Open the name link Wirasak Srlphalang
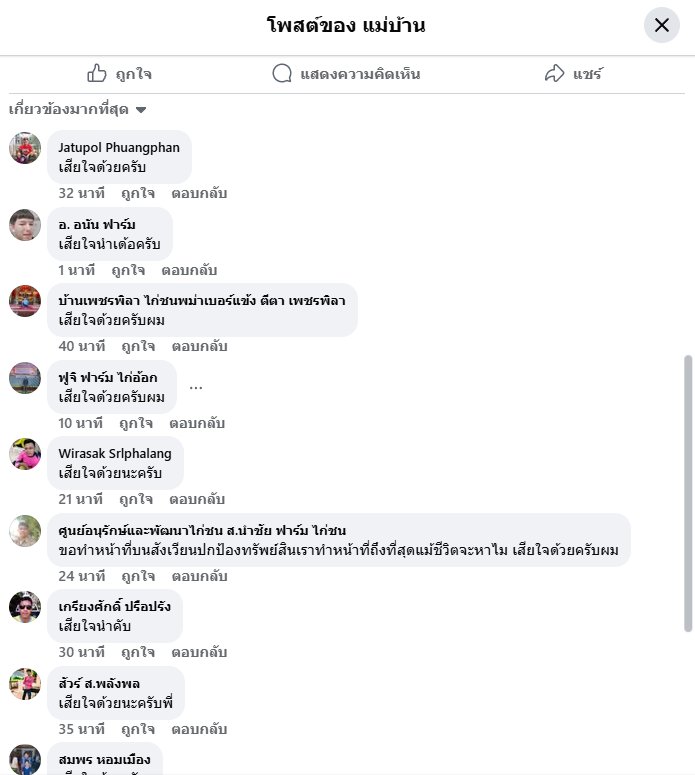Viewport: 695px width, 775px height. pos(115,453)
